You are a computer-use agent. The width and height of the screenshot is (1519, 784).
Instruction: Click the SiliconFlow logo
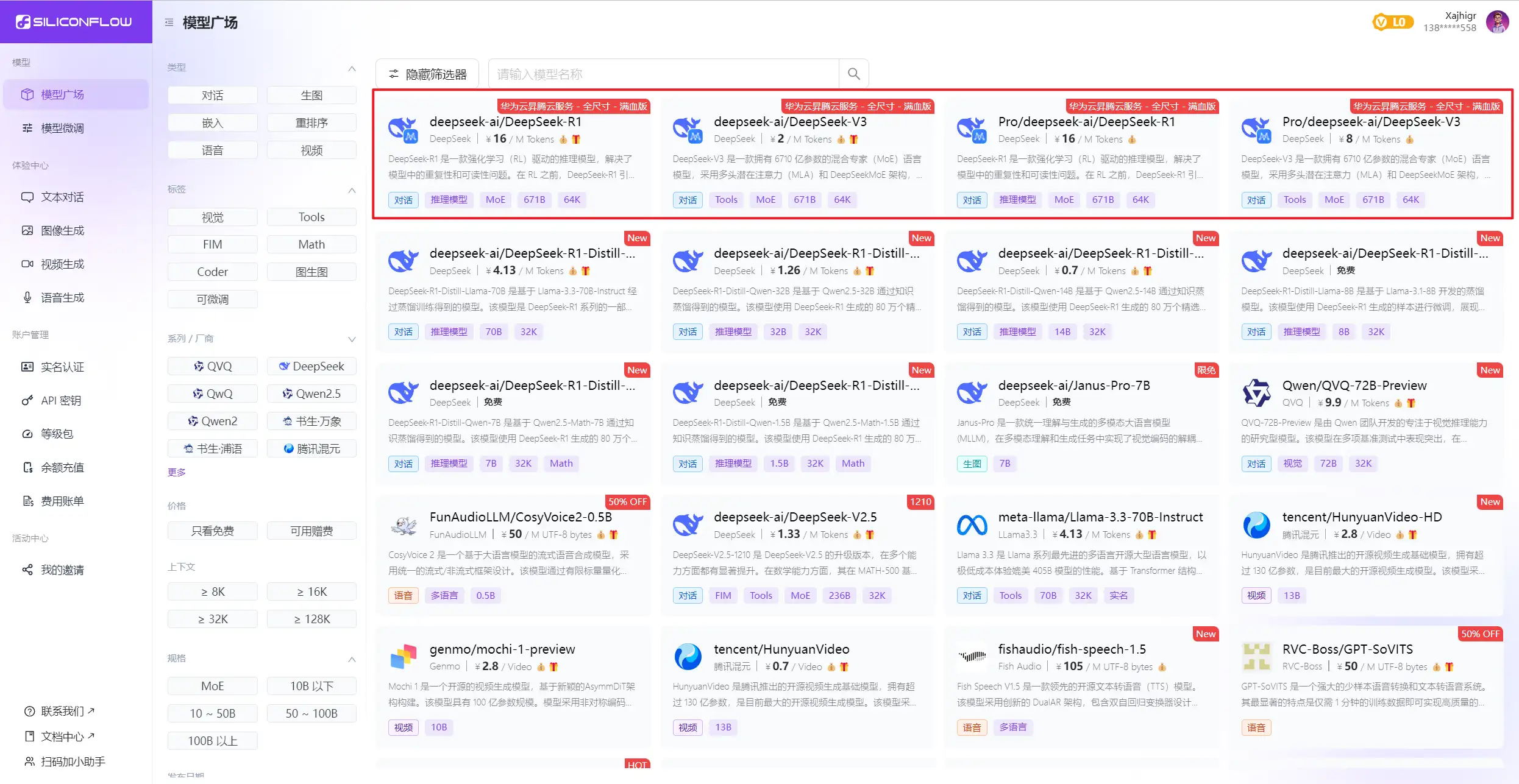[74, 22]
